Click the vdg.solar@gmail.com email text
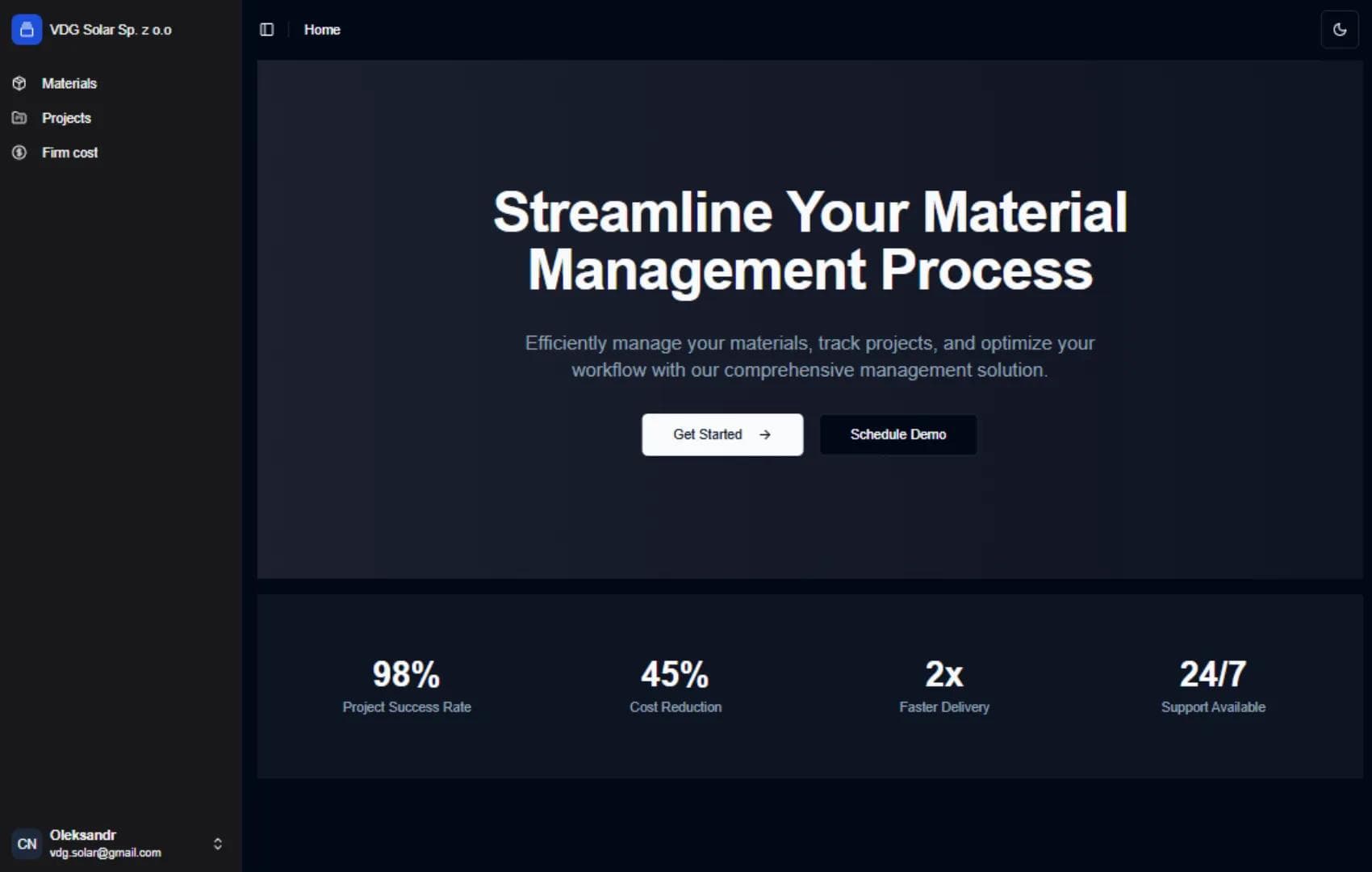 pyautogui.click(x=105, y=853)
